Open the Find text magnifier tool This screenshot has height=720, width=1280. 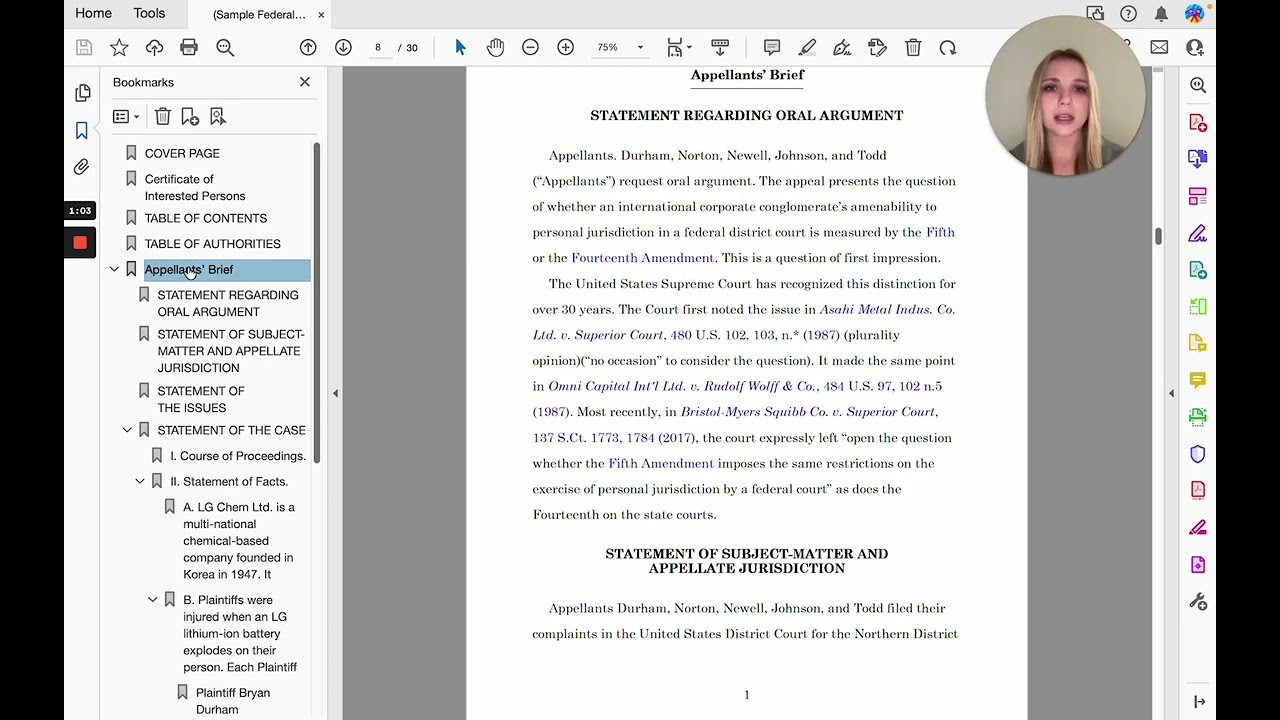(225, 47)
